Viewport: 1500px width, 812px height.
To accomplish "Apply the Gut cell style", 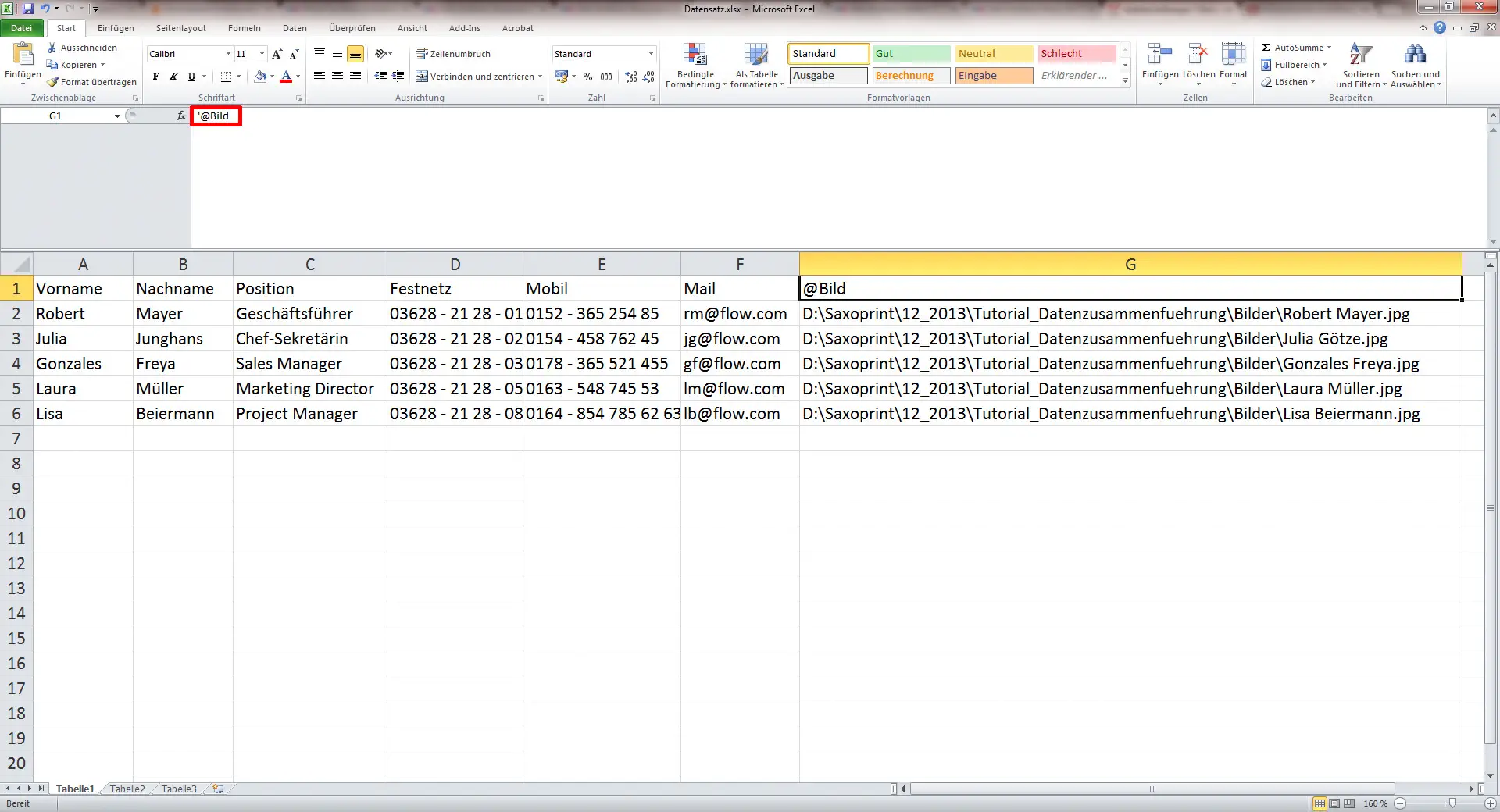I will [x=910, y=54].
